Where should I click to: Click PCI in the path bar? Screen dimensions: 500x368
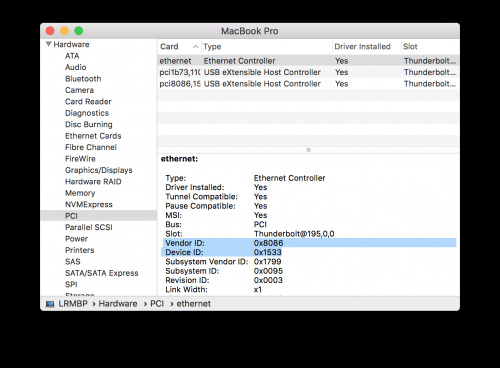pos(157,304)
